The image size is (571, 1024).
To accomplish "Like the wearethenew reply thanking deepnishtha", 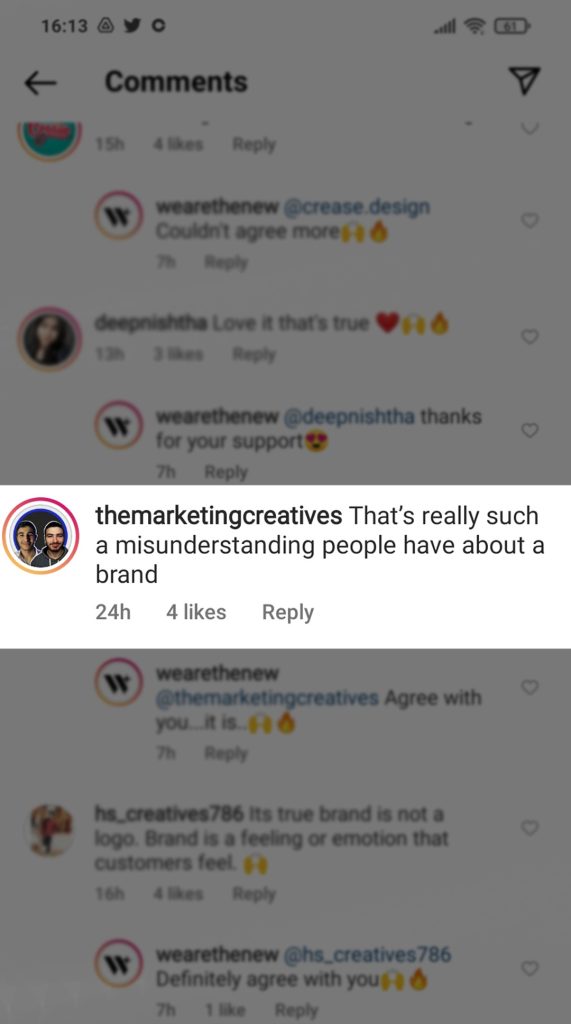I will 530,430.
